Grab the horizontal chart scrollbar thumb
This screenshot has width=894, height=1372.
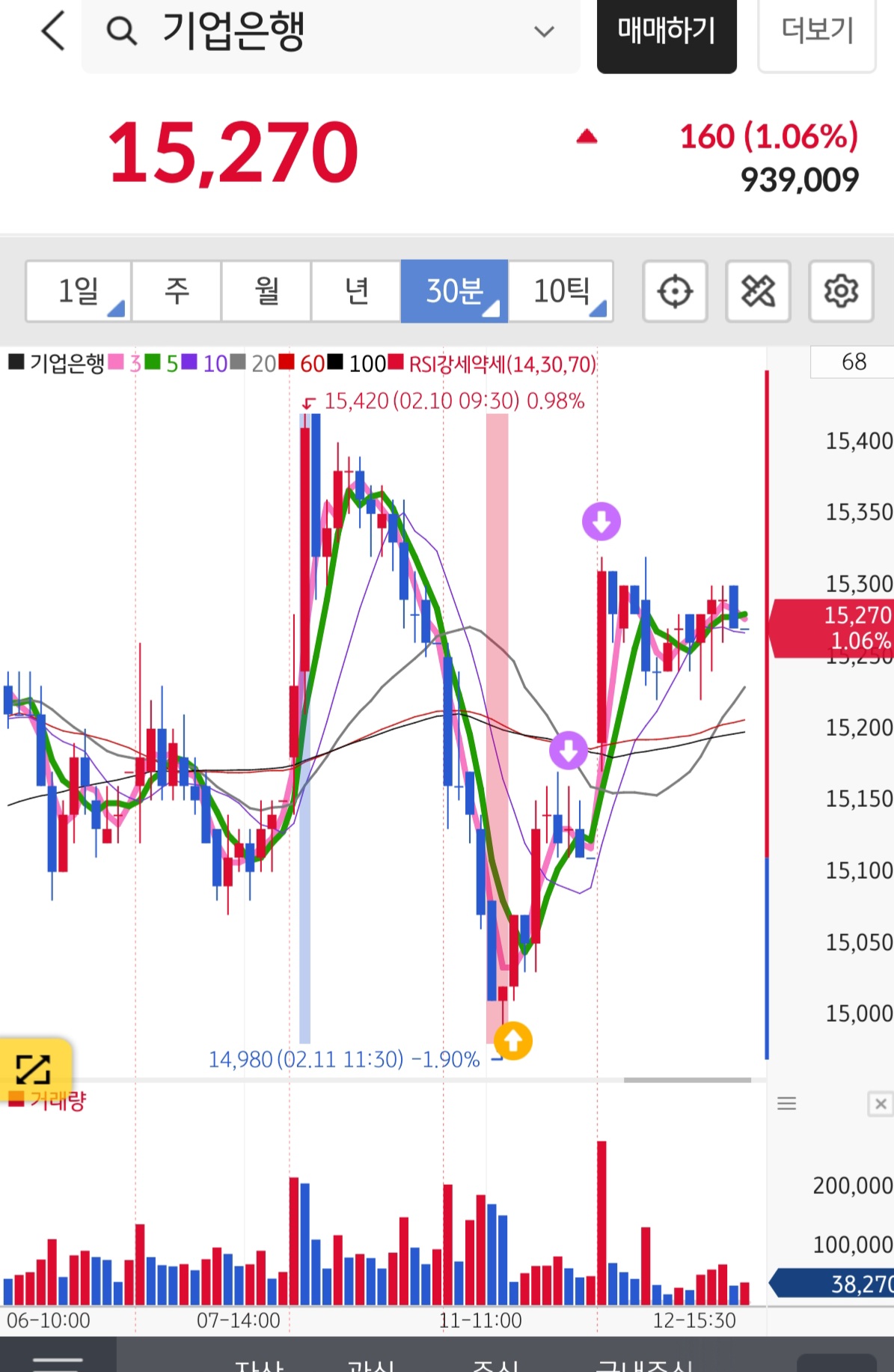(688, 1080)
